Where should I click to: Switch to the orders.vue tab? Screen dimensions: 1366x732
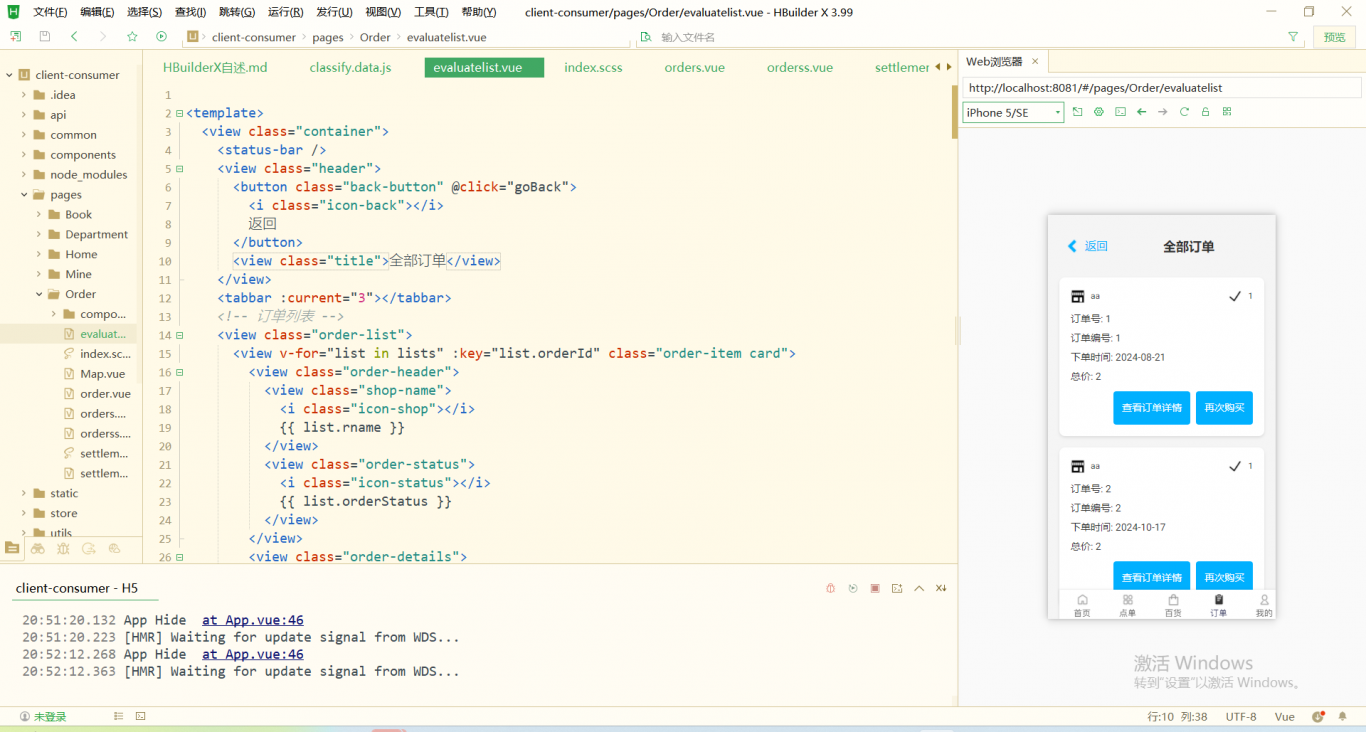click(694, 68)
